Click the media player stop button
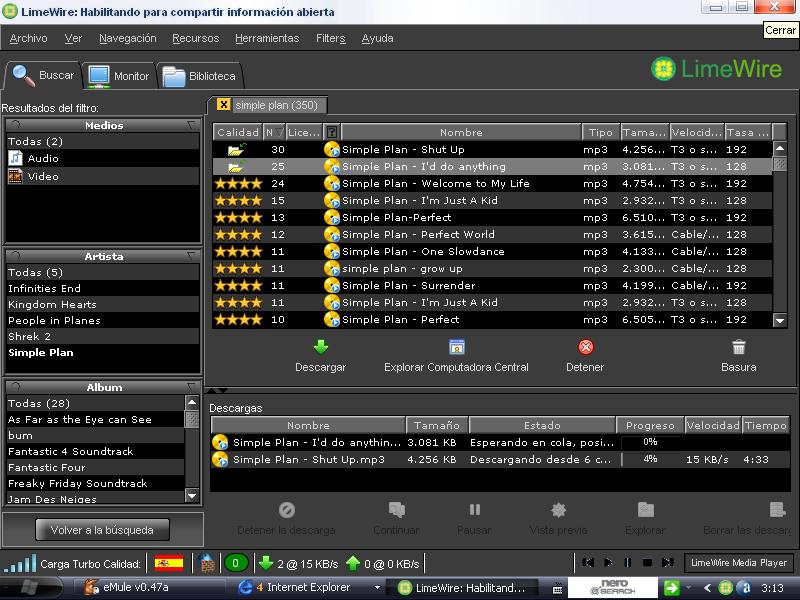 coord(647,563)
